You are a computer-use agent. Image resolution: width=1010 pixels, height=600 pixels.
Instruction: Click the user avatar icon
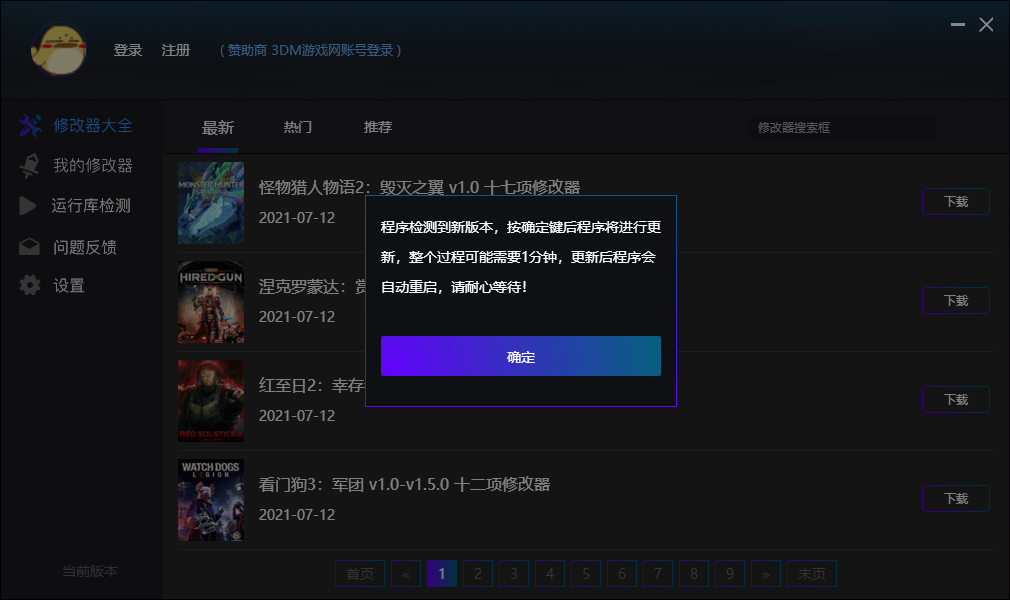[59, 50]
